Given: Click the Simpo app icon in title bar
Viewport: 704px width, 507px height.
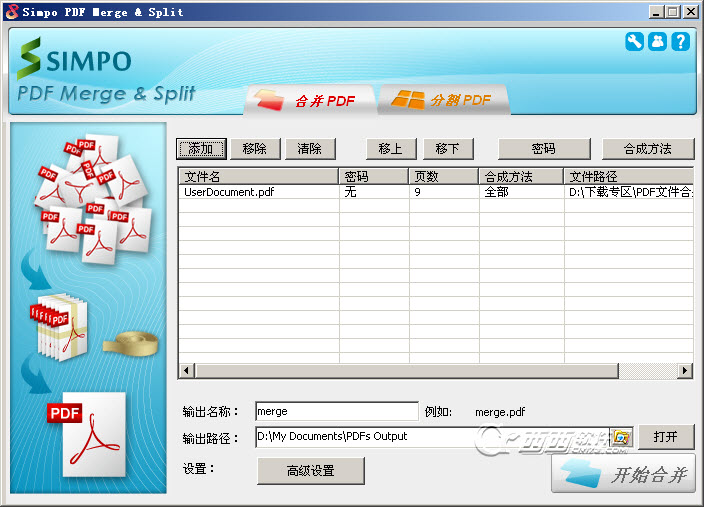Looking at the screenshot, I should pos(12,12).
